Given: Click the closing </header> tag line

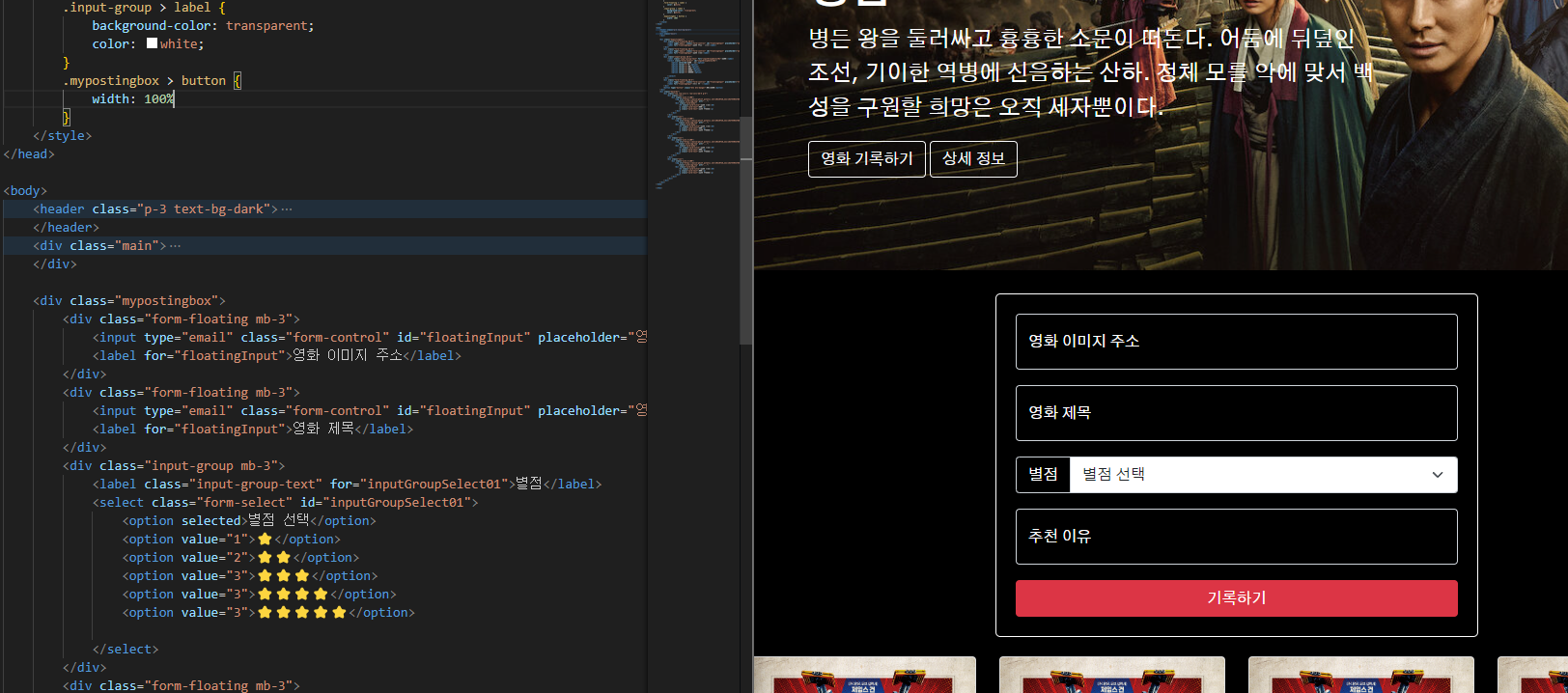Looking at the screenshot, I should tap(66, 228).
